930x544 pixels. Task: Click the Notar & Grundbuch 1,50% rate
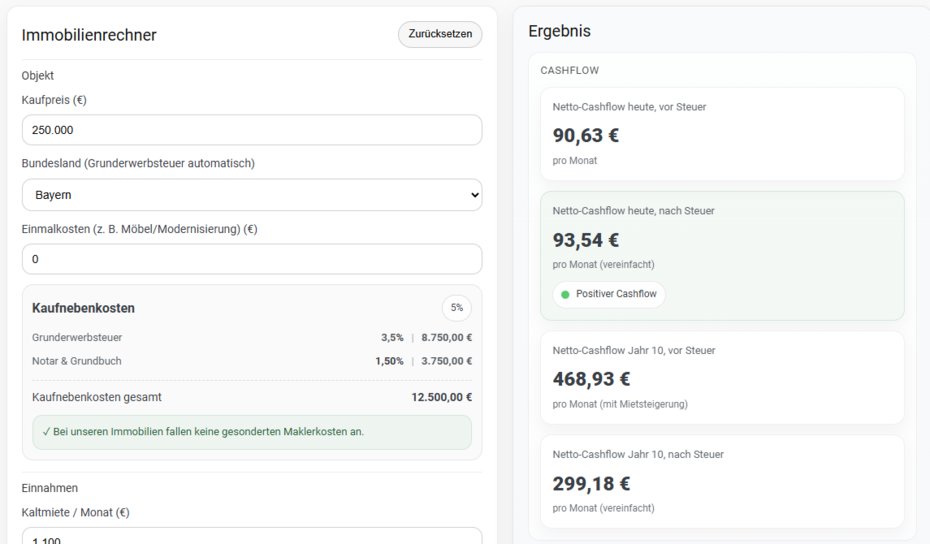pos(389,361)
